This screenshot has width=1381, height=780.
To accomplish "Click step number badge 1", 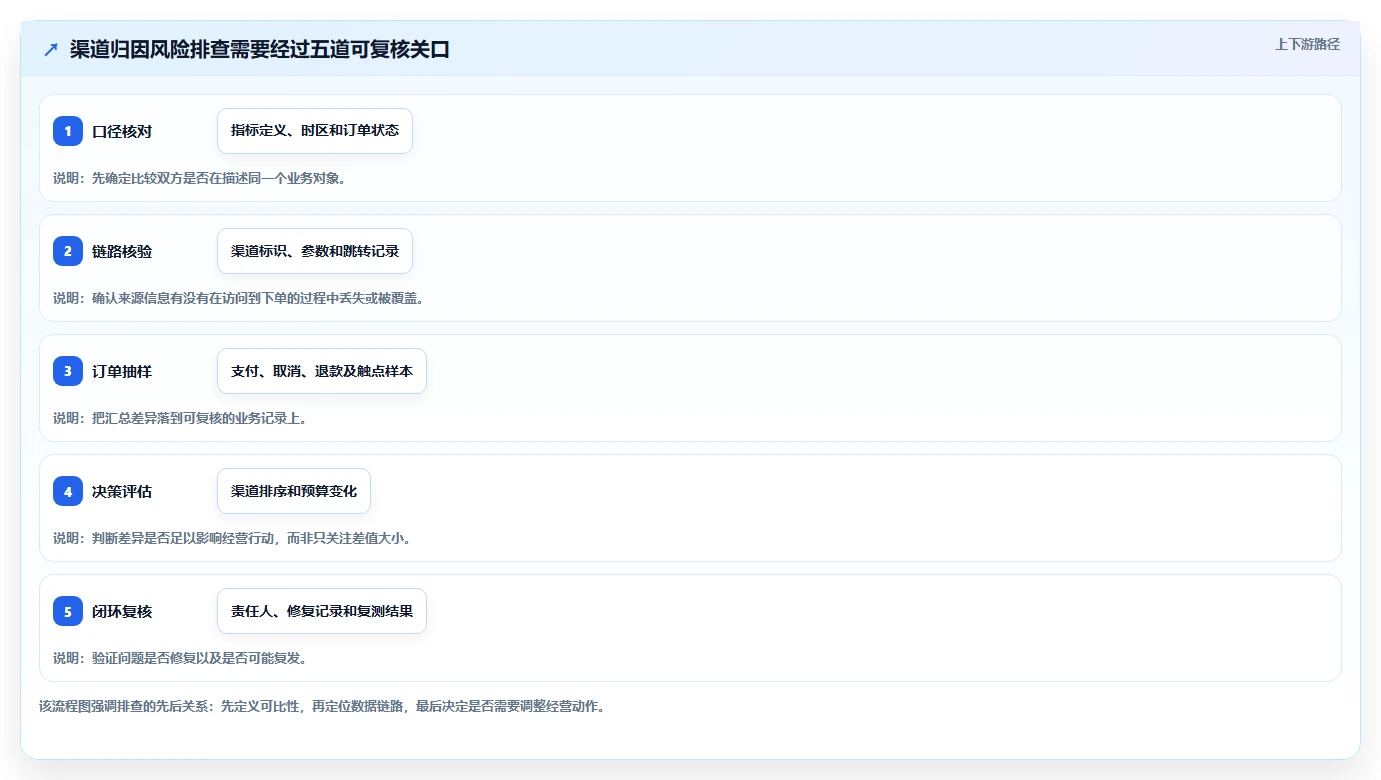I will pos(68,131).
